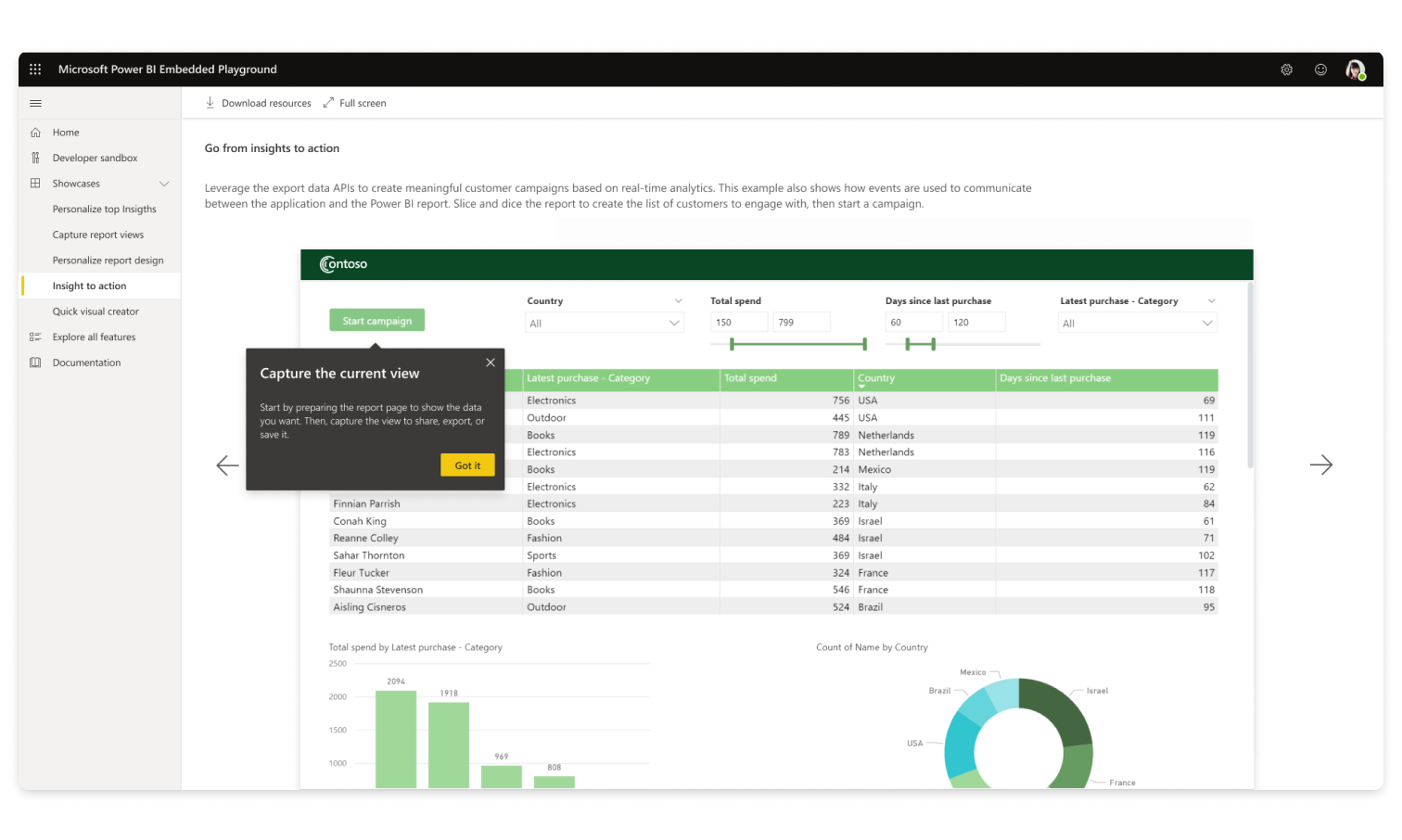Expand the Country slicer header chevron
This screenshot has height=840, width=1402.
coord(678,301)
